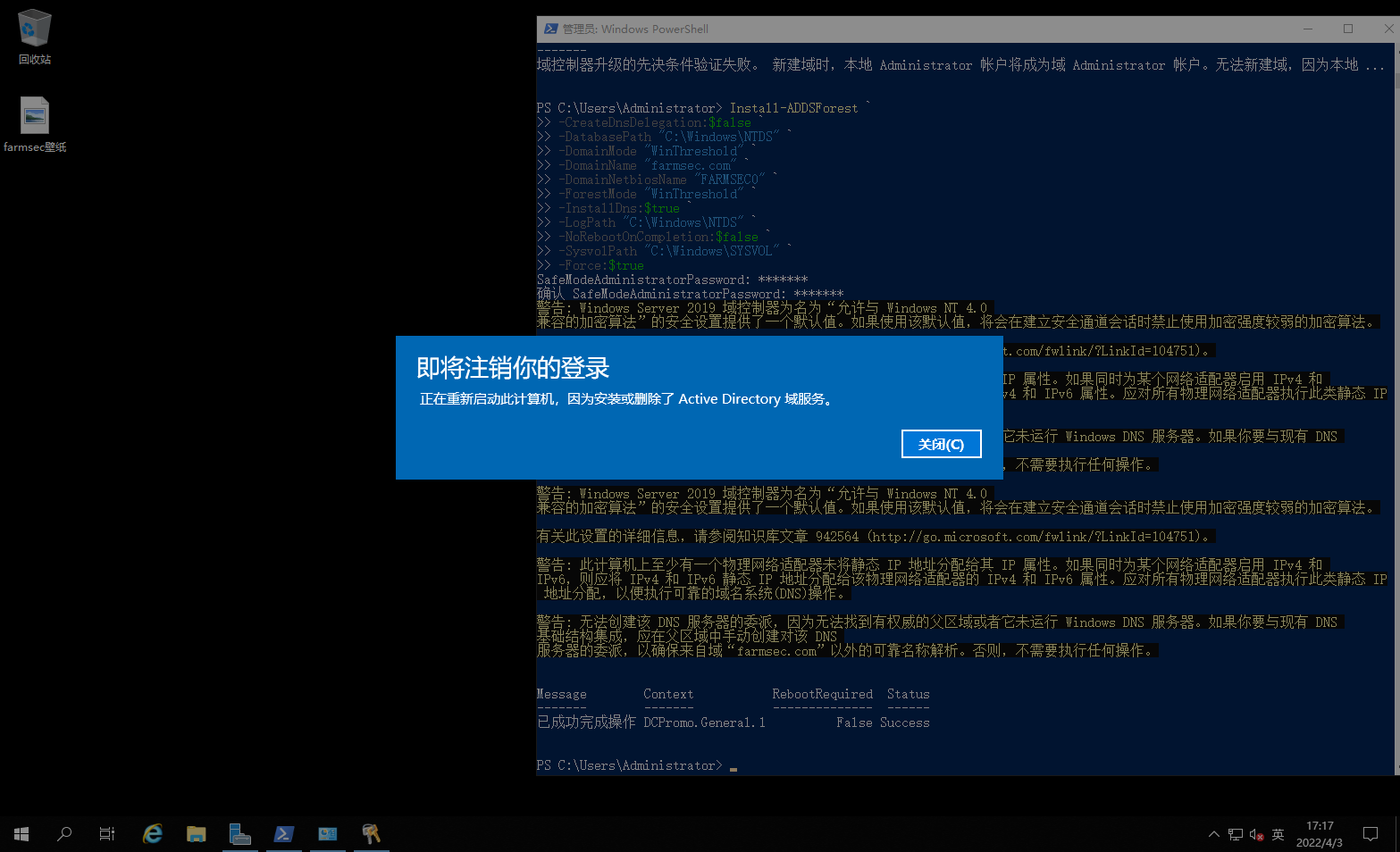The image size is (1400, 852).
Task: Open the Start menu
Action: [x=21, y=834]
